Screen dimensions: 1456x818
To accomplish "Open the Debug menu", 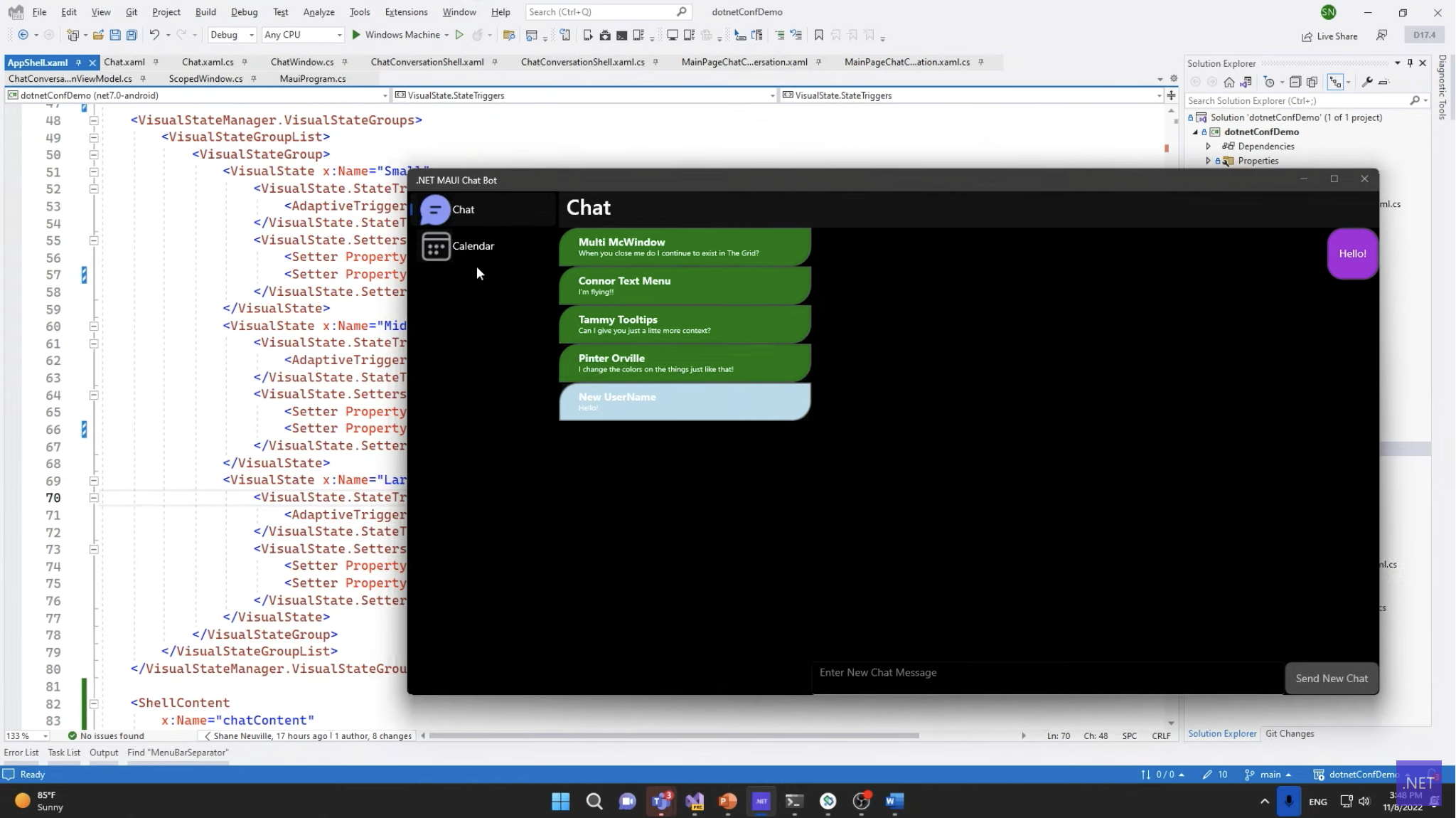I will pyautogui.click(x=244, y=12).
